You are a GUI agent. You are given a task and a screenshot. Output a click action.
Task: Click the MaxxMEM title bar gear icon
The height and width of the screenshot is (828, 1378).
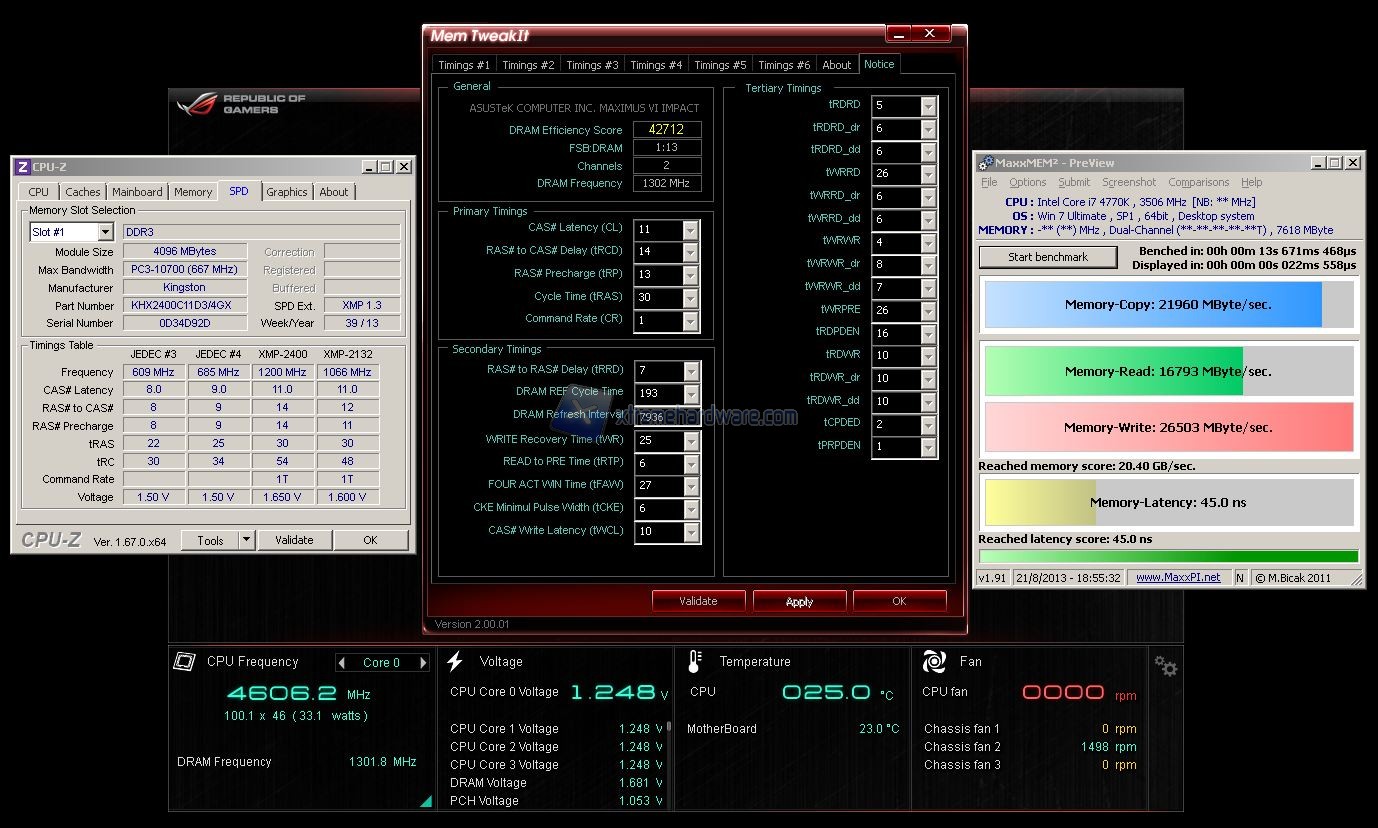(x=986, y=163)
